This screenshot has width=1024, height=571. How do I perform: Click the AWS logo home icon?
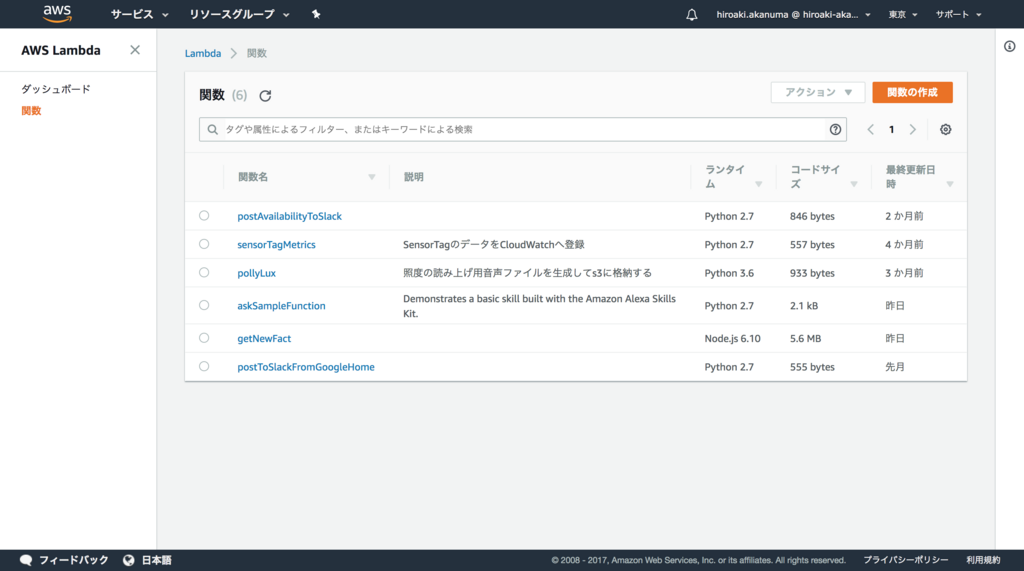tap(57, 14)
